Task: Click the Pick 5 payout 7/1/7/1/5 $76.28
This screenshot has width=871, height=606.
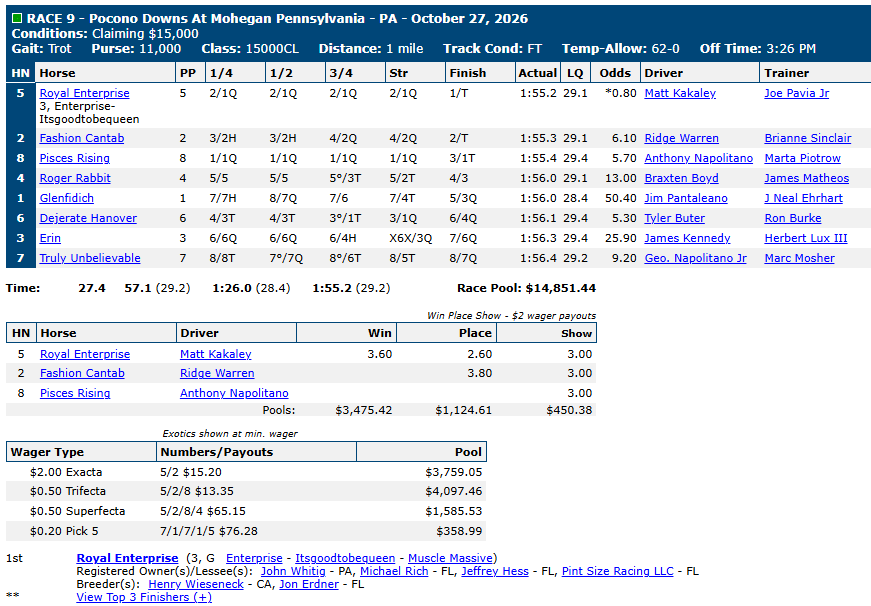Action: (x=209, y=531)
